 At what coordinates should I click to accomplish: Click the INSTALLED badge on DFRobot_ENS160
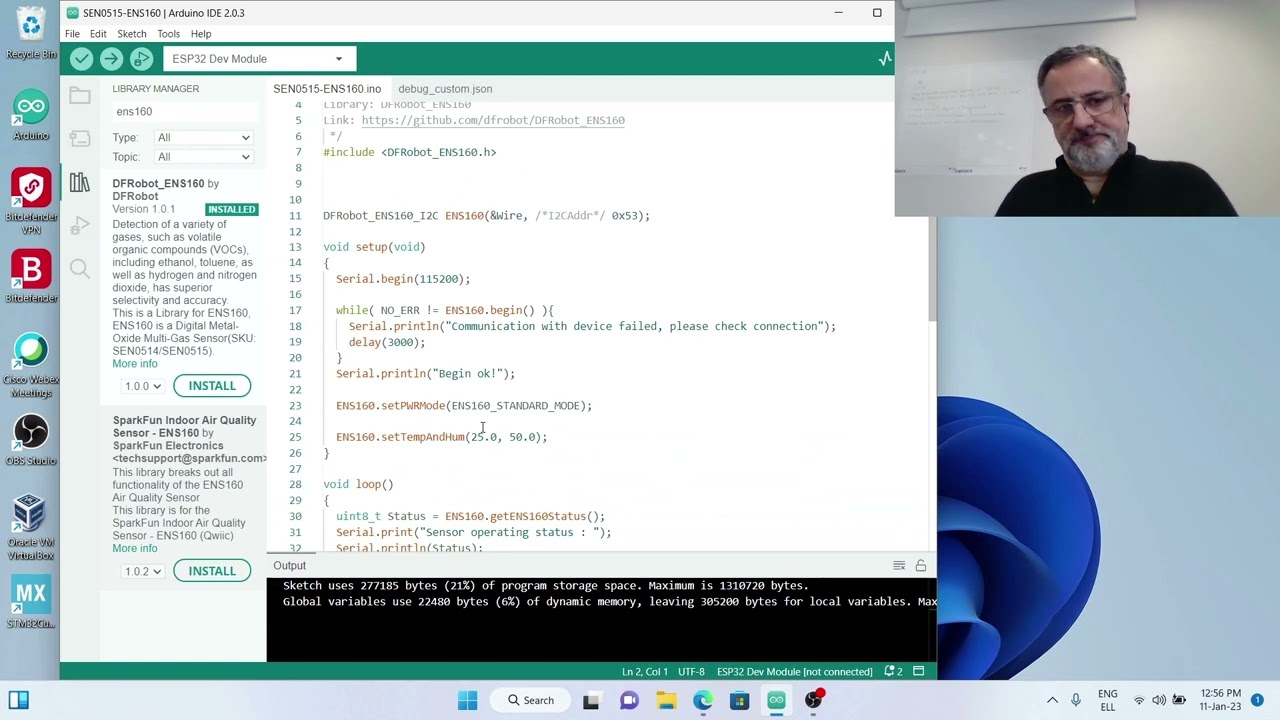point(232,210)
